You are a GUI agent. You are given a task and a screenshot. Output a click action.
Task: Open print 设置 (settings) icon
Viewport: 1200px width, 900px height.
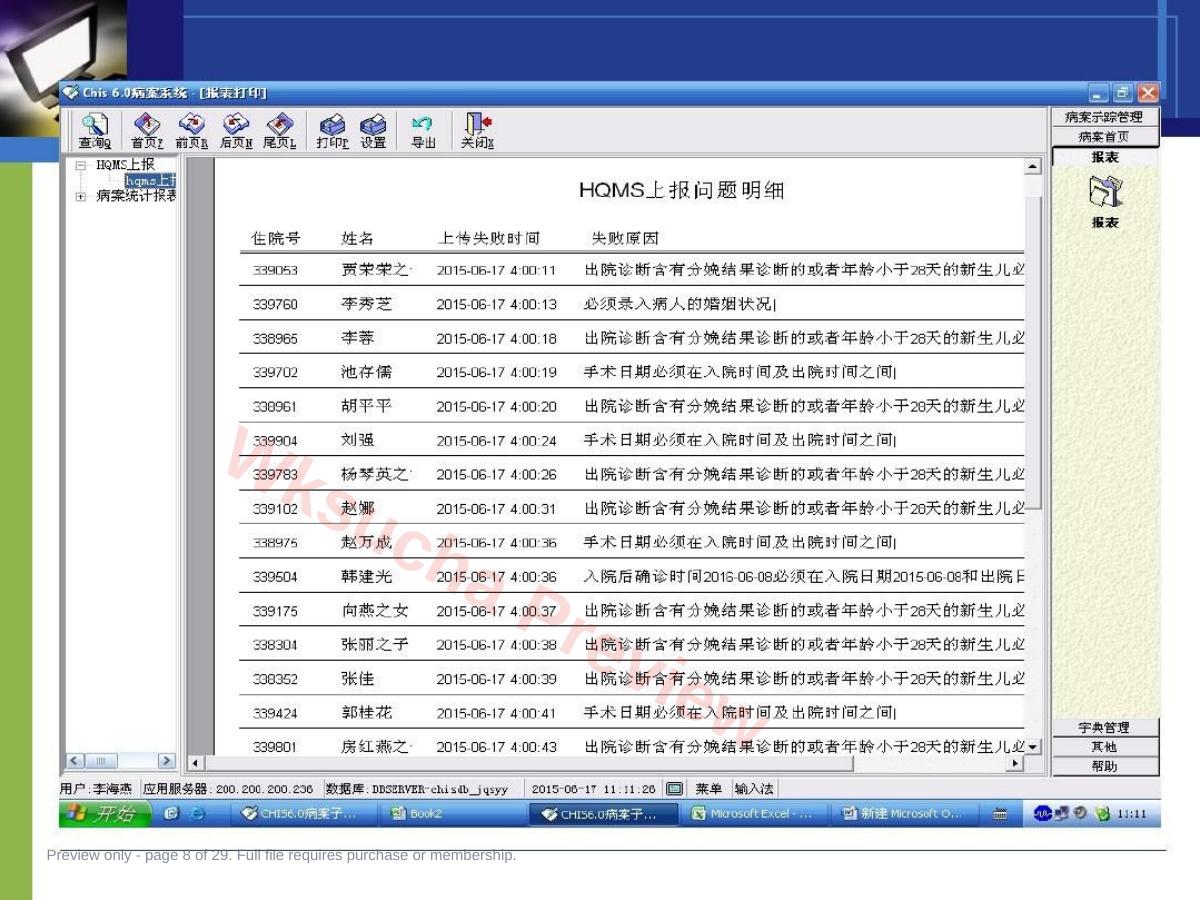tap(373, 131)
